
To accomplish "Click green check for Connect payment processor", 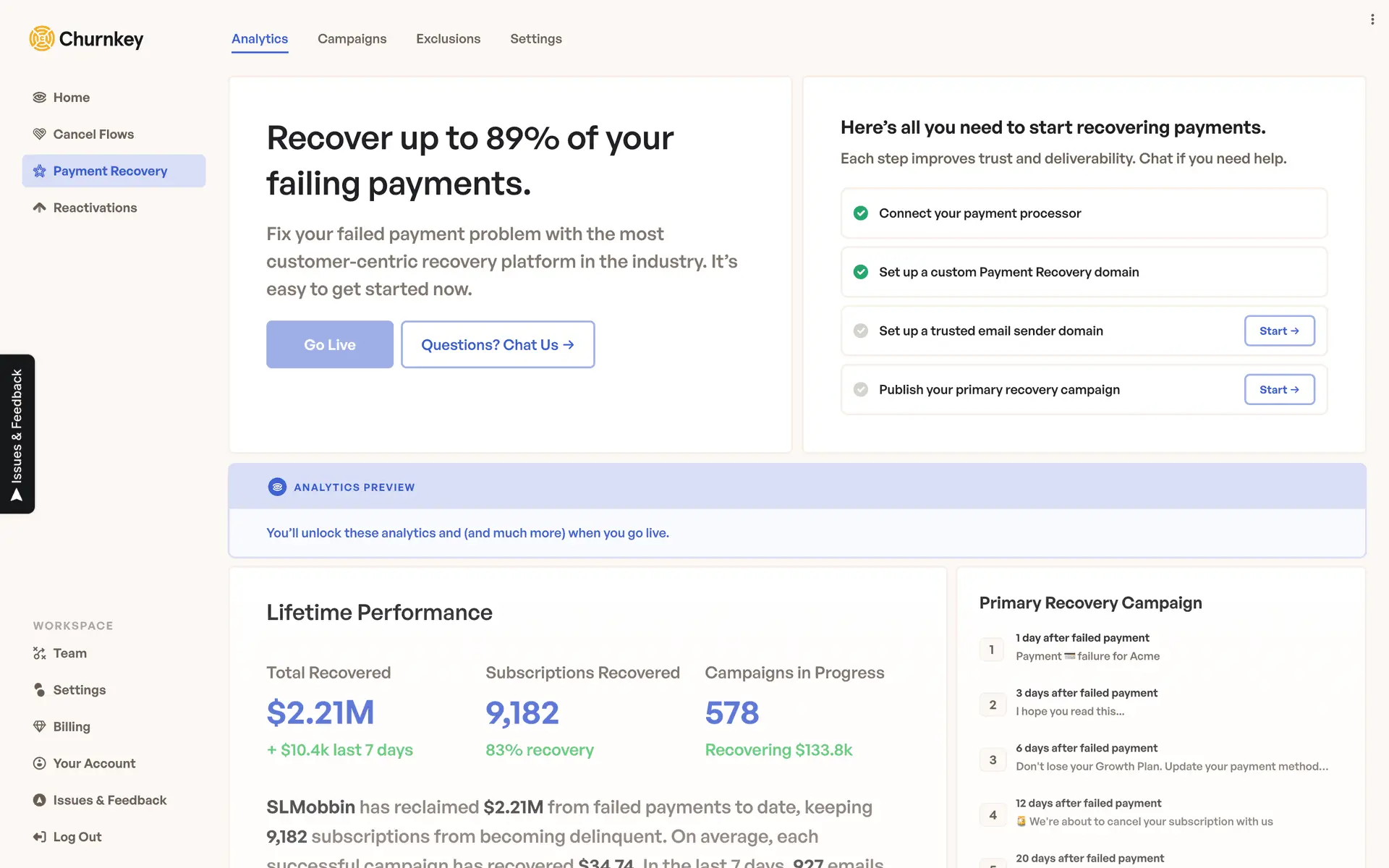I will [860, 213].
